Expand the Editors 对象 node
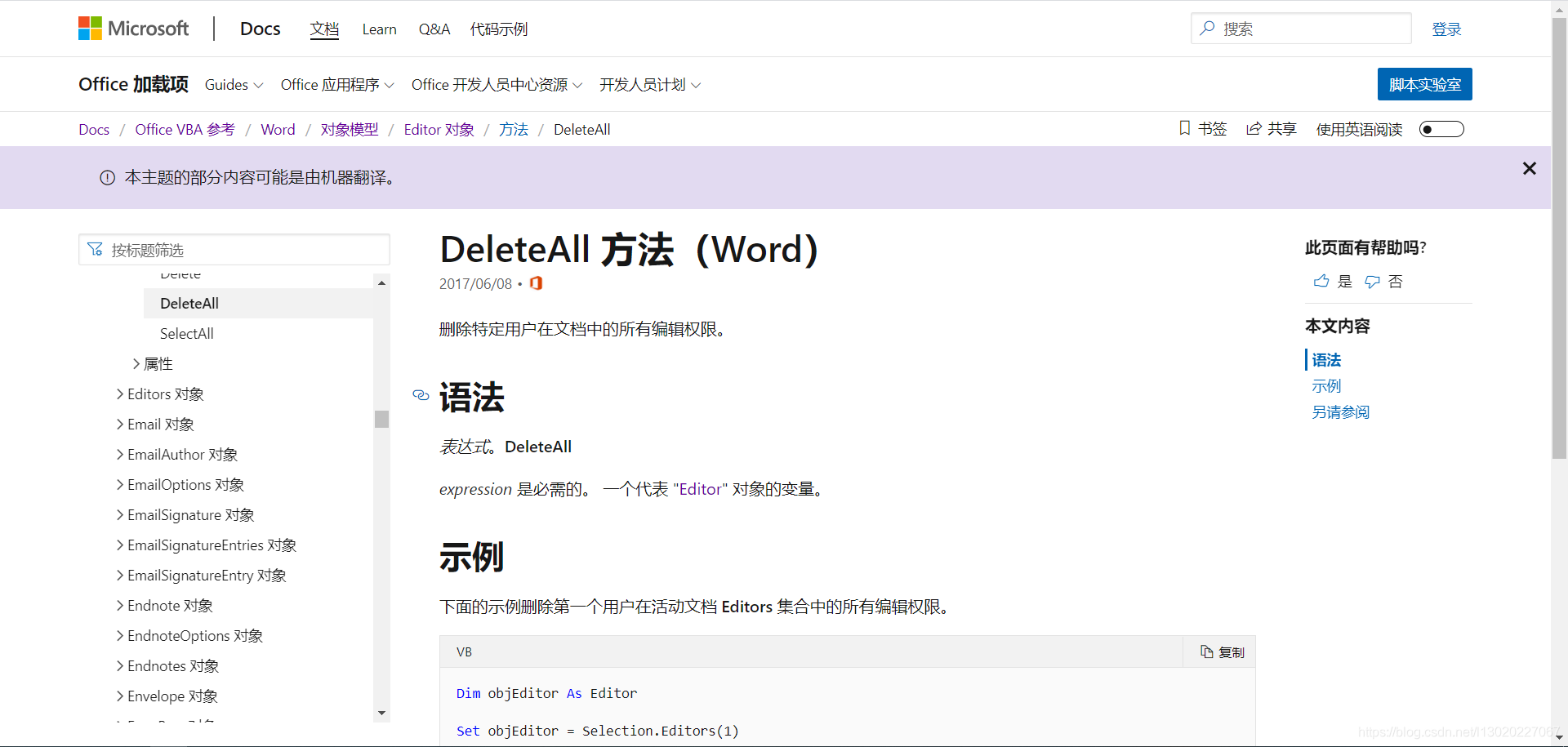The height and width of the screenshot is (747, 1568). click(x=120, y=394)
